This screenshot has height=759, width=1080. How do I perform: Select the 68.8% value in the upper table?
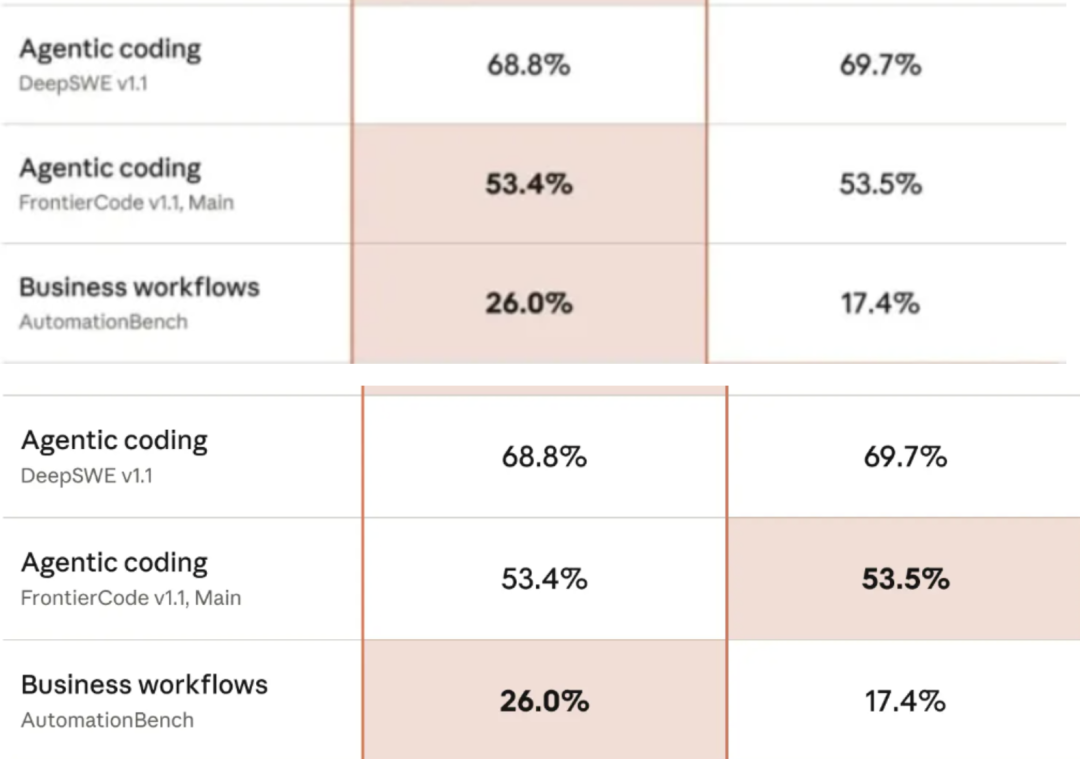point(528,65)
